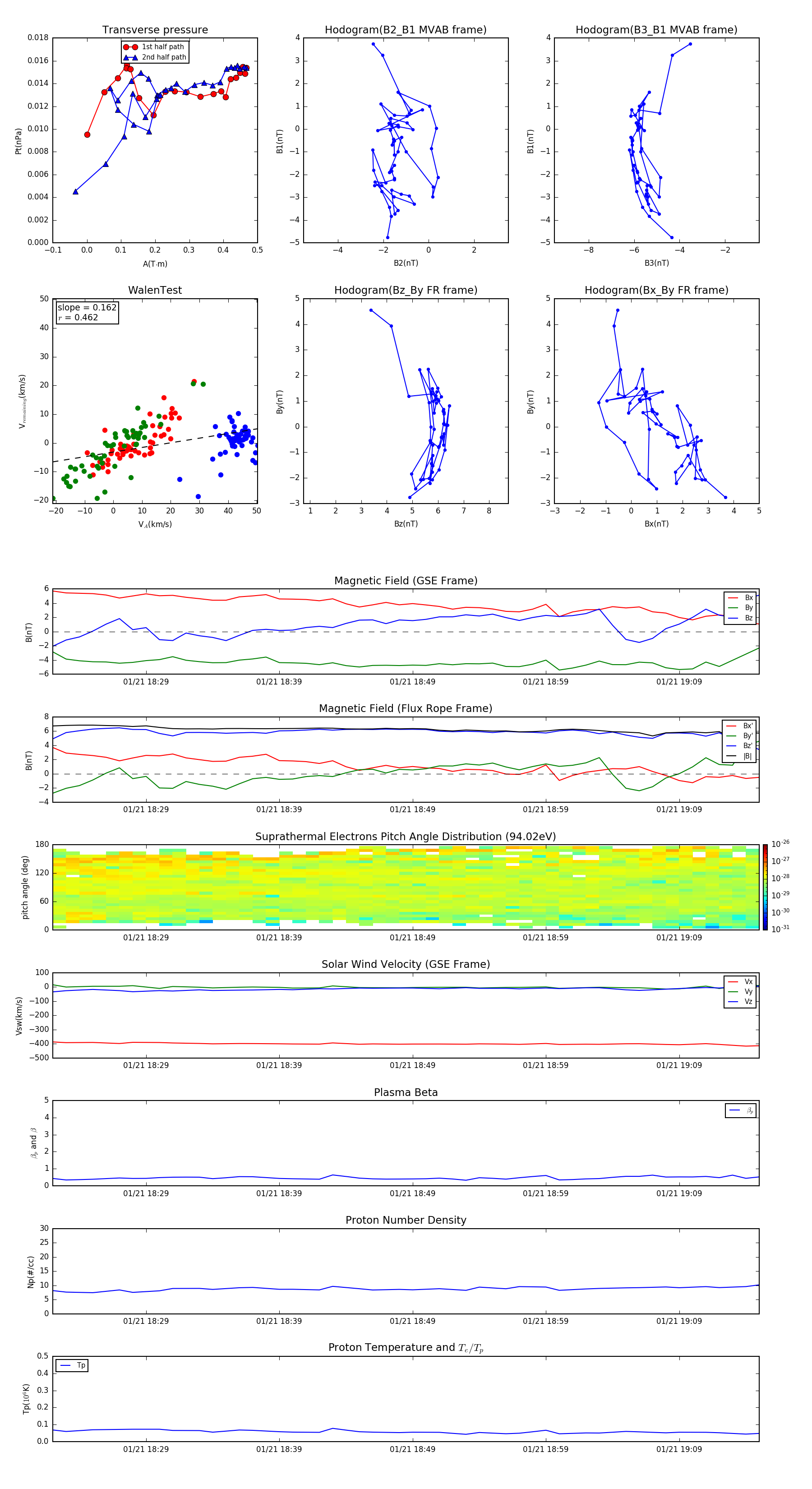Click the "Hodogram(Bz_By FR frame)" title

tap(406, 290)
